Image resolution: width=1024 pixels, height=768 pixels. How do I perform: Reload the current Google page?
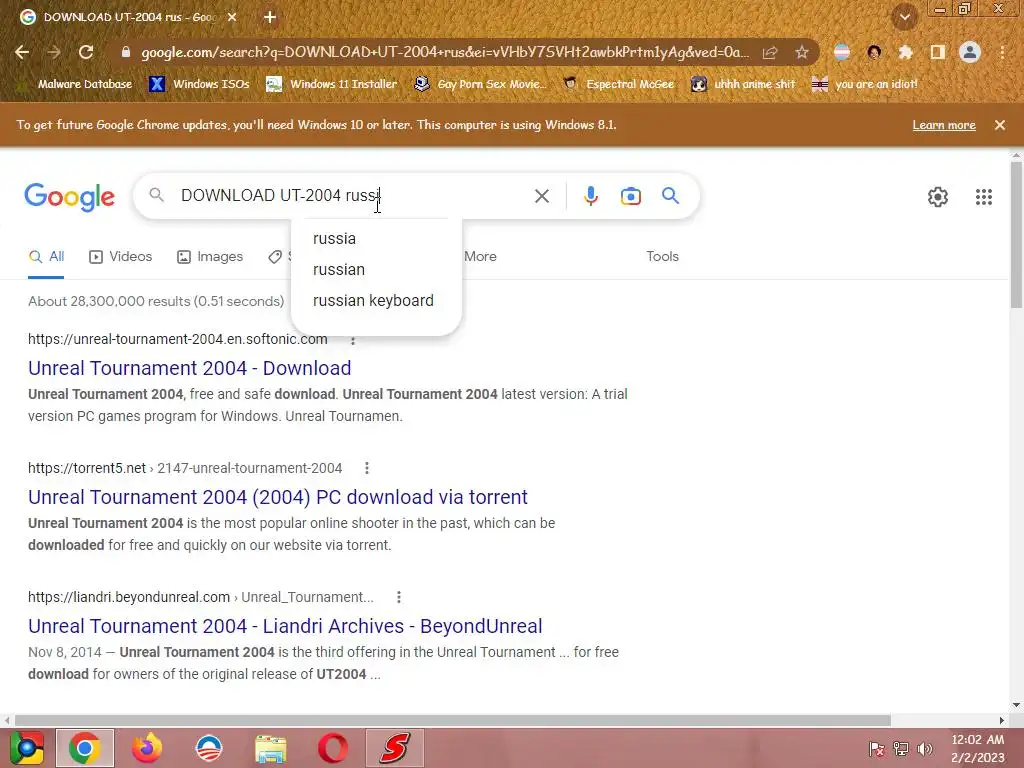(86, 52)
